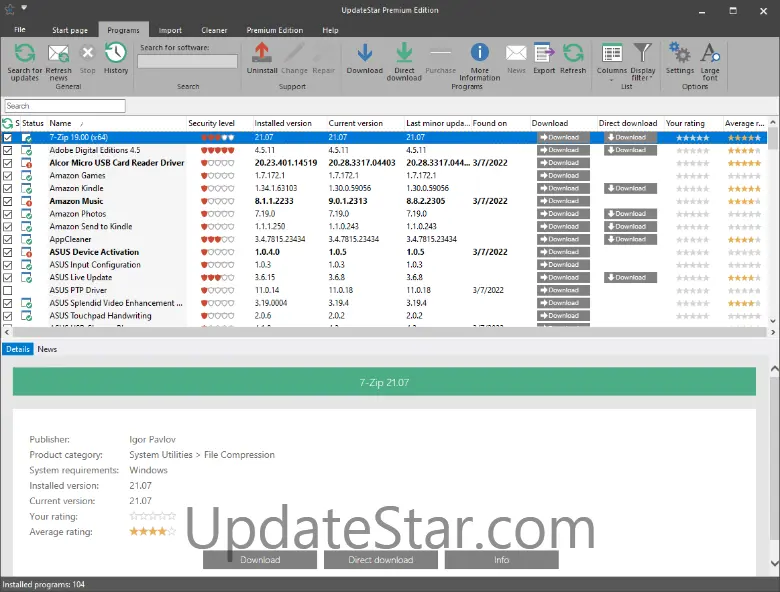Click Download button for Amazon Music row
This screenshot has width=780, height=592.
[563, 201]
